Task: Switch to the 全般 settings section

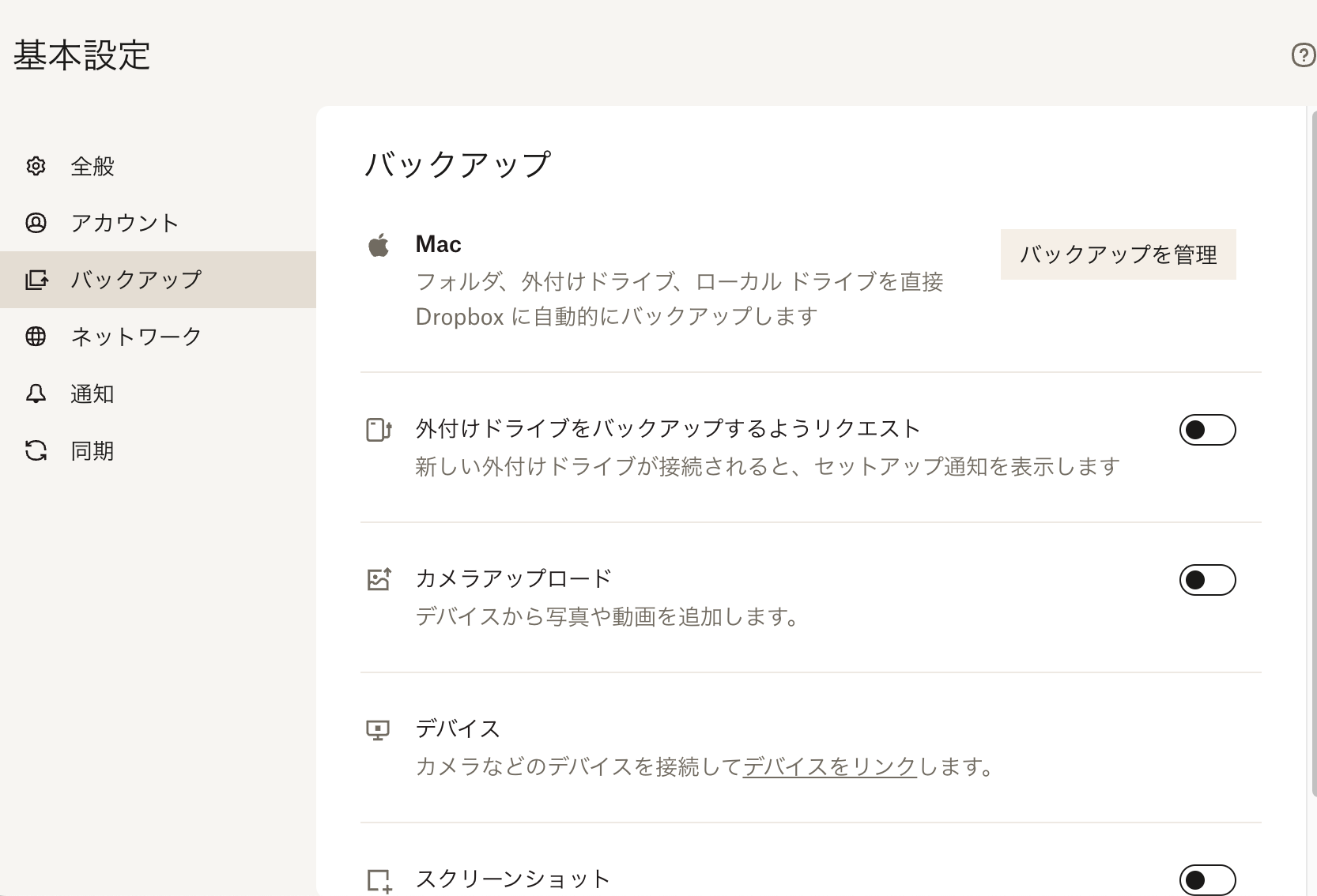Action: pyautogui.click(x=92, y=166)
